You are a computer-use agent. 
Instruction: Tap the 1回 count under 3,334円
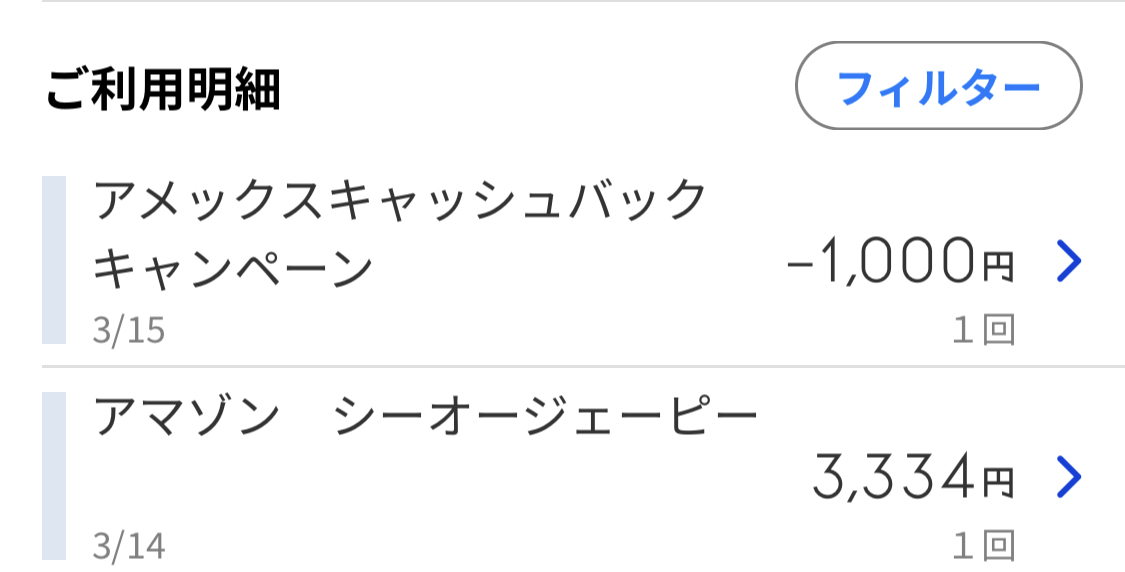(983, 546)
